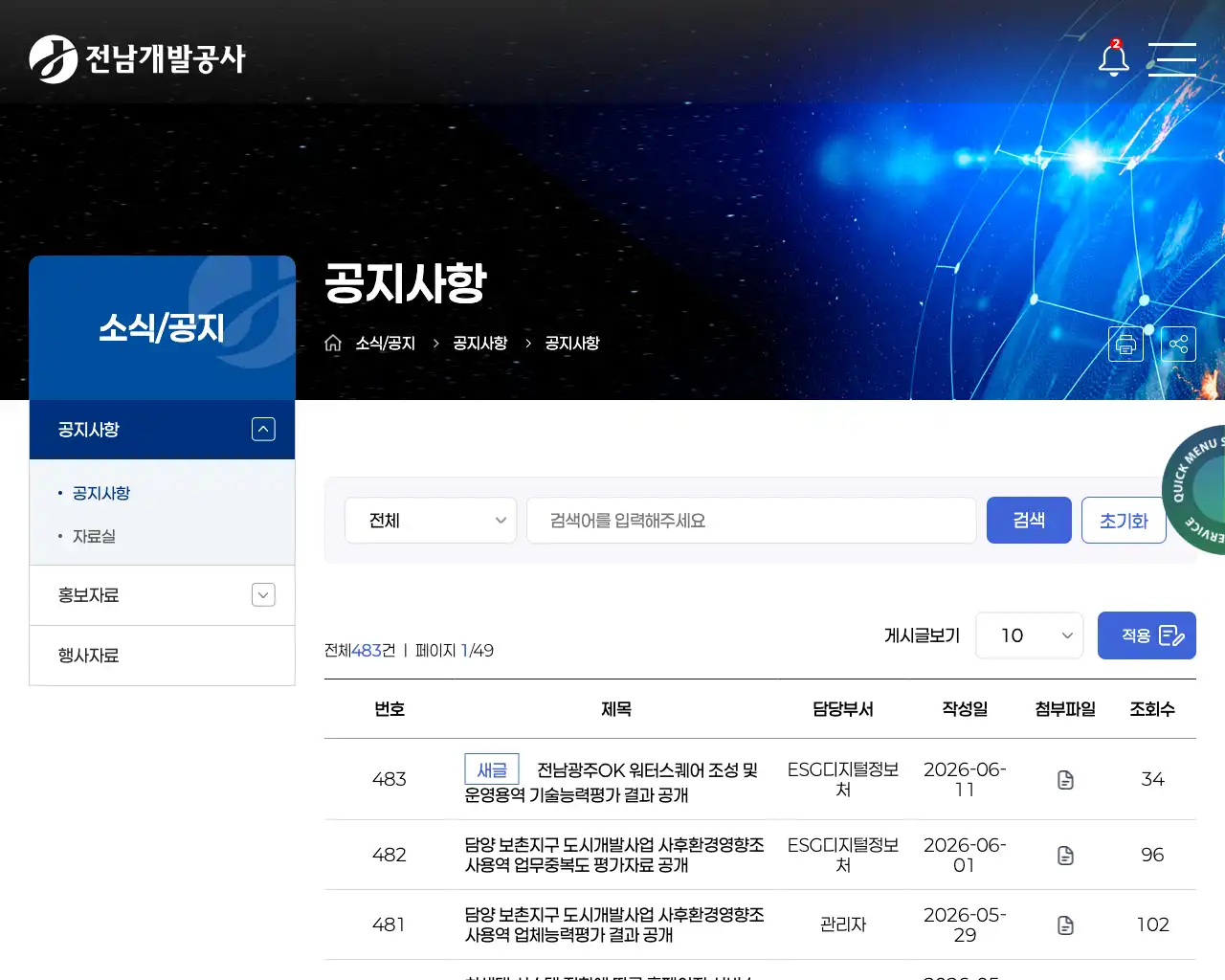1225x980 pixels.
Task: Open post 담양 보촌지구 업무중복도 평가자료 공개
Action: point(614,855)
